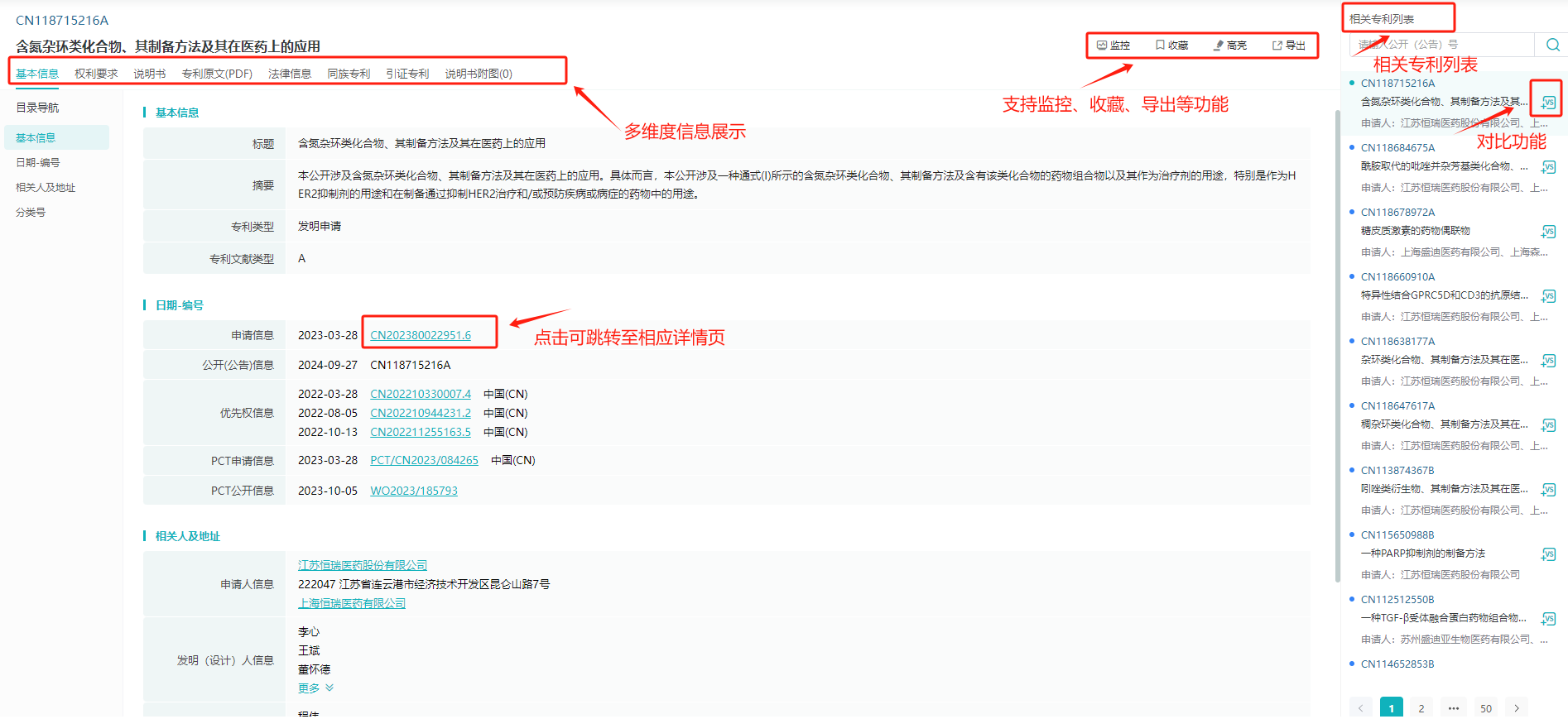Select page 1 in related patents pagination
Viewport: 1568px width, 719px height.
point(1392,708)
